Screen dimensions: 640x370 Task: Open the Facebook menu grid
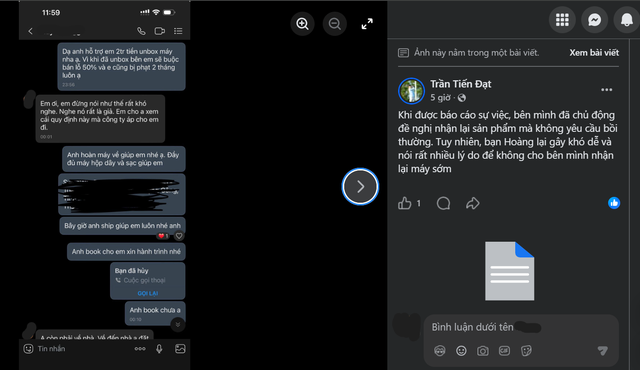(562, 20)
